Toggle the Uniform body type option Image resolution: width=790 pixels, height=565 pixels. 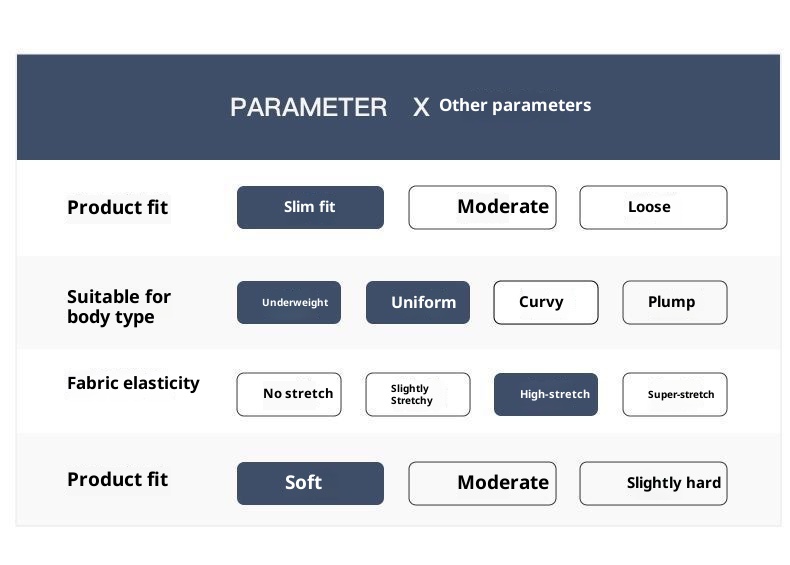[418, 302]
